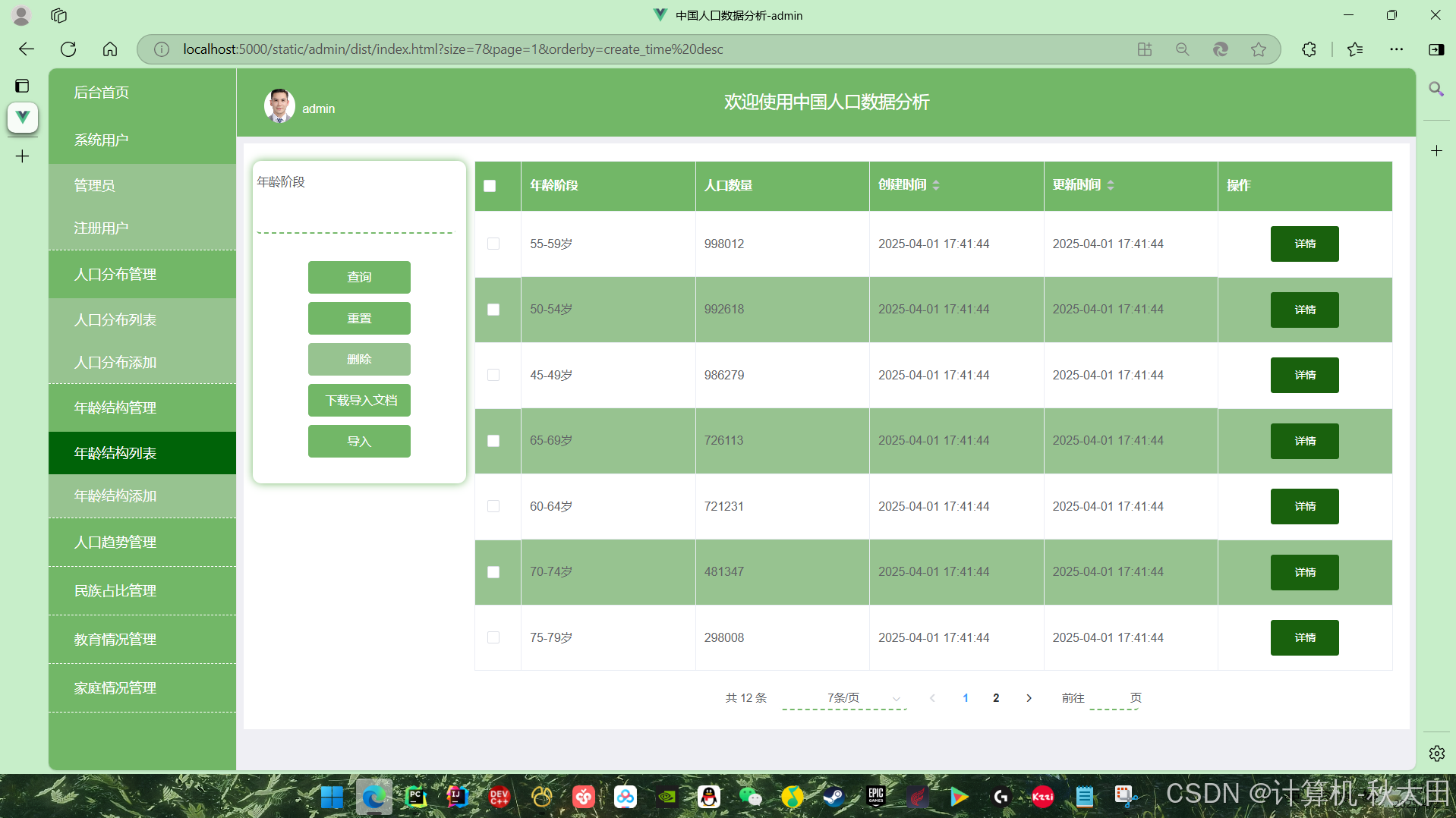This screenshot has width=1456, height=818.
Task: Click the 查询 search button
Action: (x=359, y=277)
